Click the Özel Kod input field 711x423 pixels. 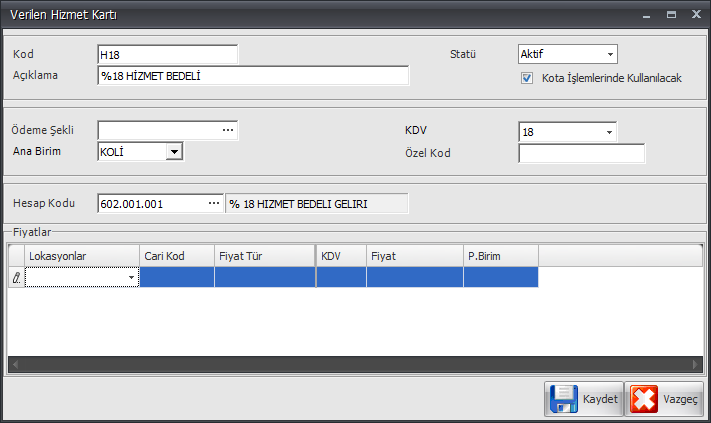[581, 153]
